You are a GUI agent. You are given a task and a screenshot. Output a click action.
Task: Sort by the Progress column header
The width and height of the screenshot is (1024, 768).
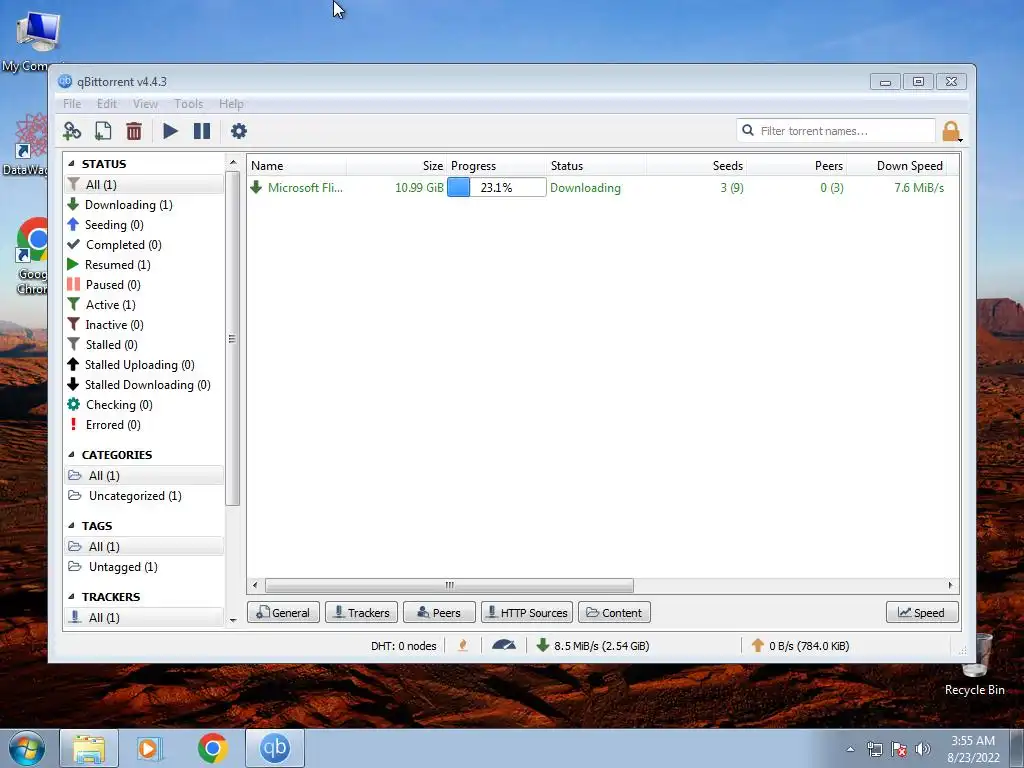(496, 166)
